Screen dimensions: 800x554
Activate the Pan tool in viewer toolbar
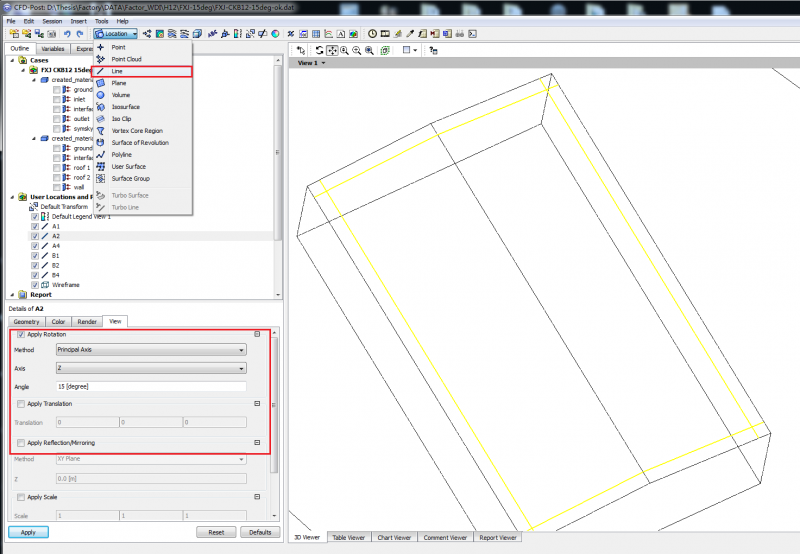click(x=331, y=50)
